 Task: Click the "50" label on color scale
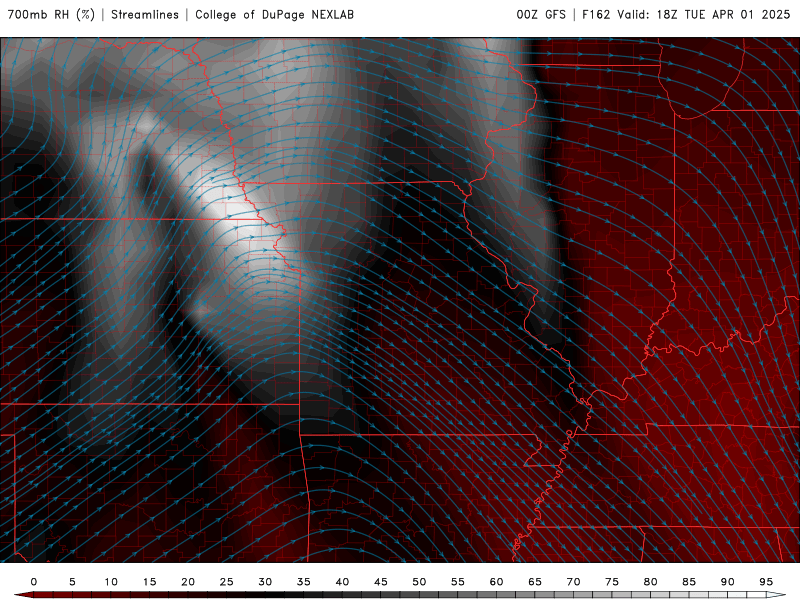tap(419, 582)
